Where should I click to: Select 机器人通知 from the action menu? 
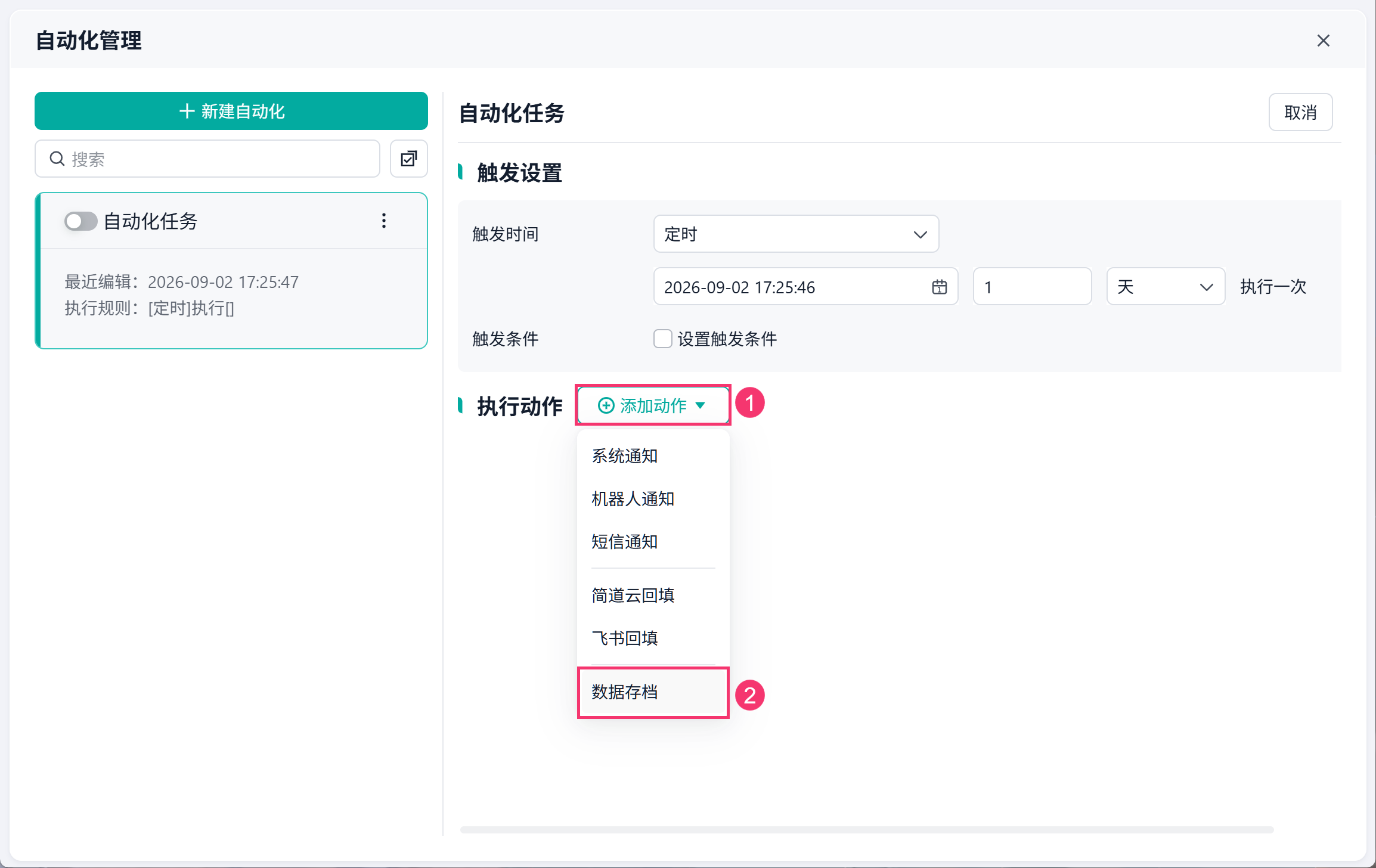coord(653,499)
